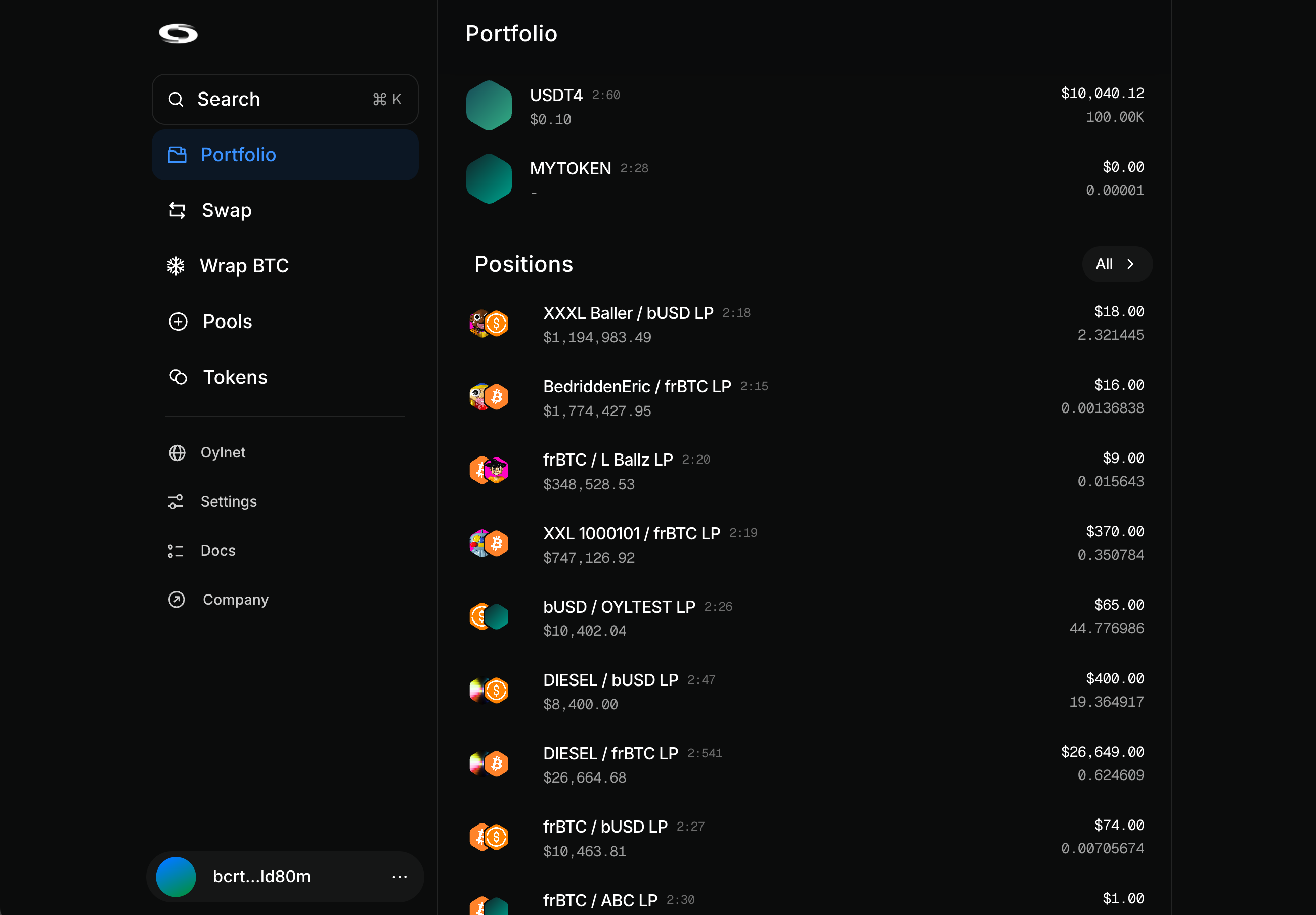
Task: Select the MYTOKEN token name
Action: pos(571,168)
